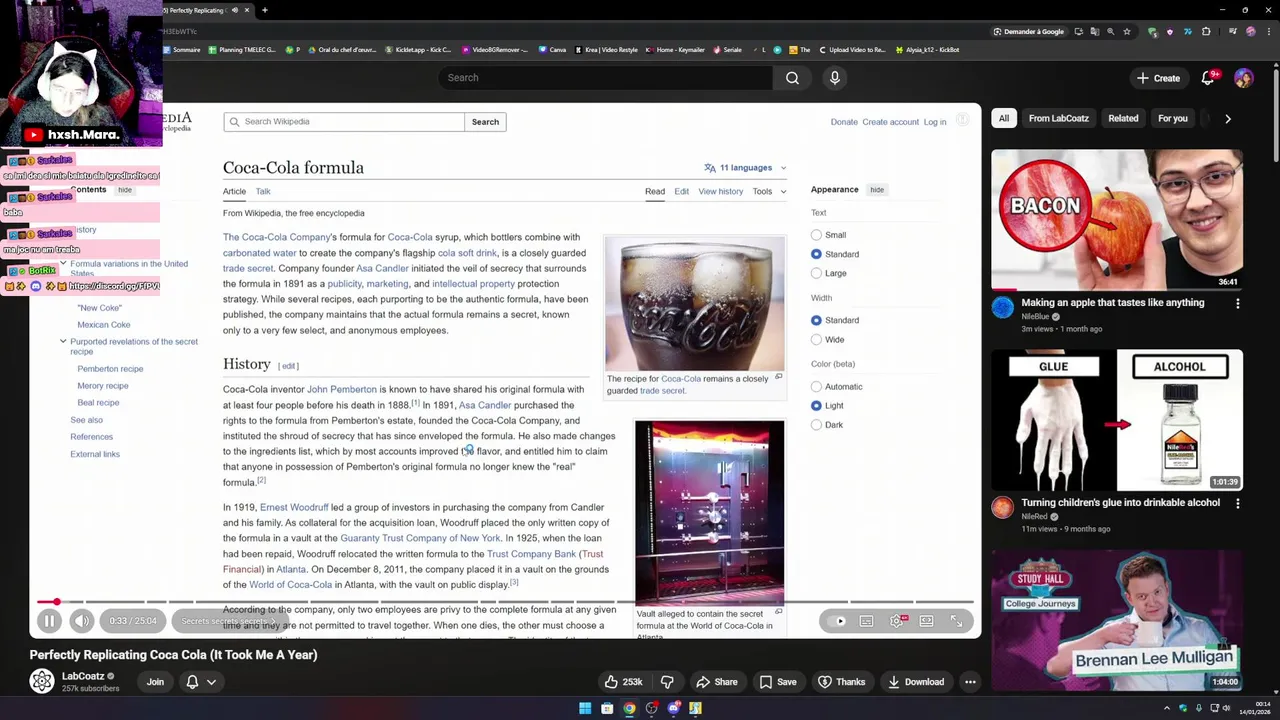
Task: Click the YouTube search magnifier button
Action: [x=792, y=78]
